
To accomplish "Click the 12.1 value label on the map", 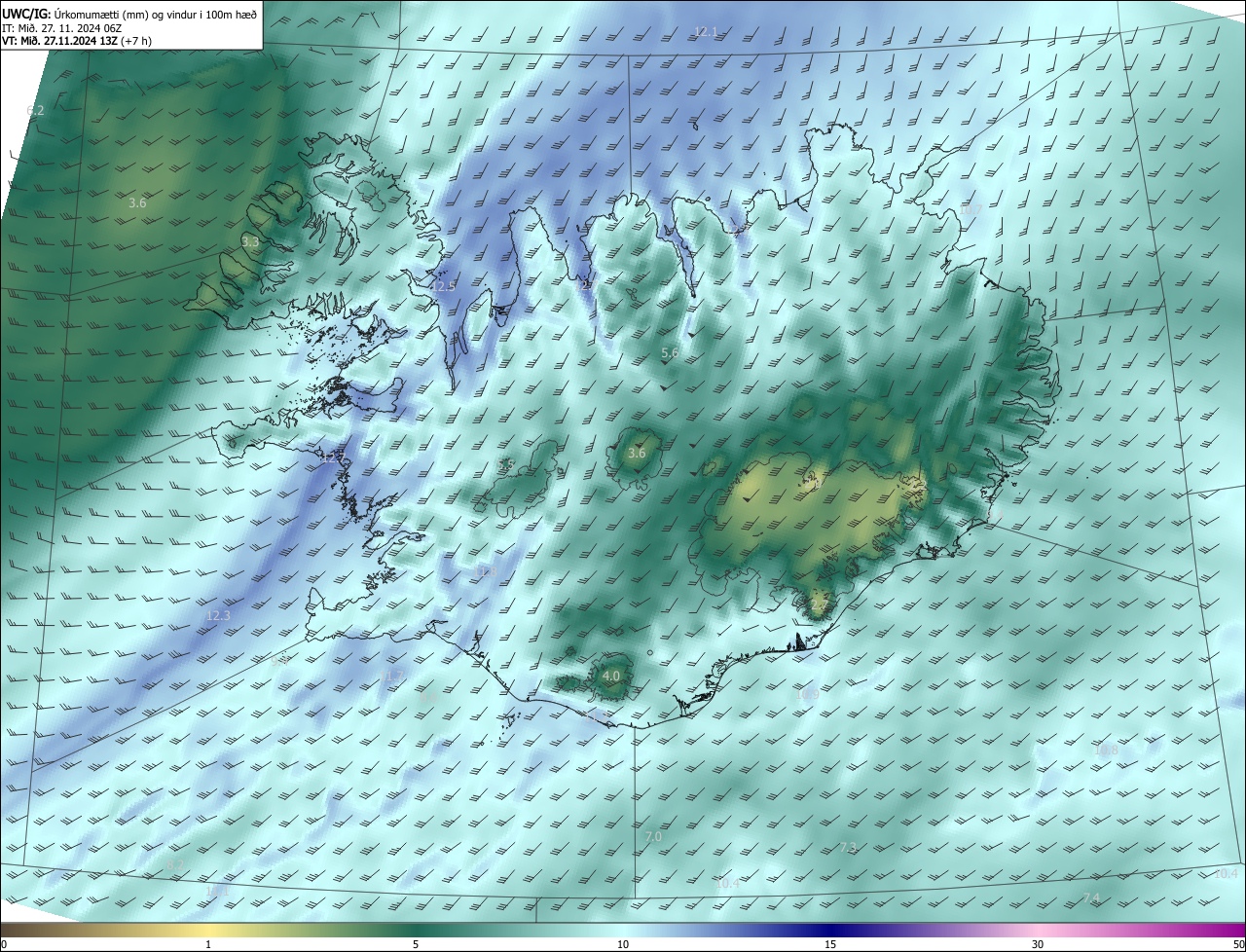I will [706, 32].
